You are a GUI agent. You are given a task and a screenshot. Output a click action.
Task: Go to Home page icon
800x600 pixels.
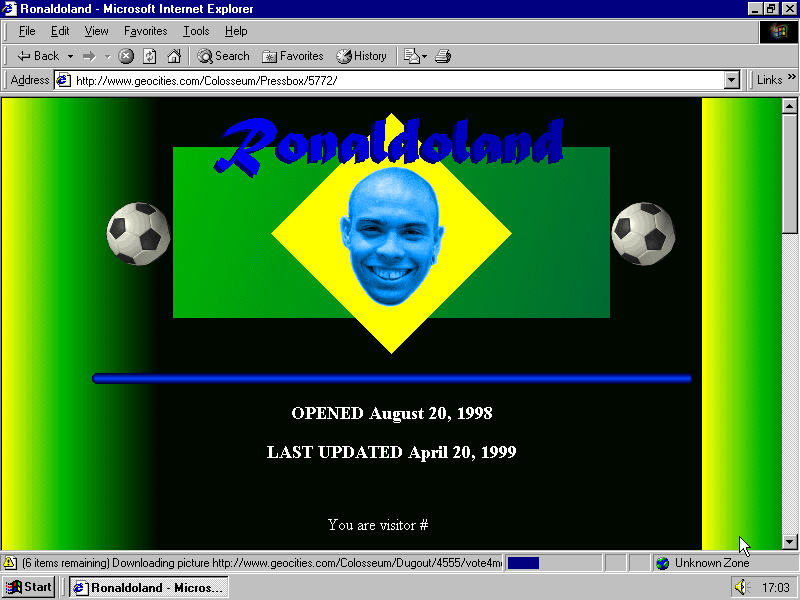[x=174, y=56]
